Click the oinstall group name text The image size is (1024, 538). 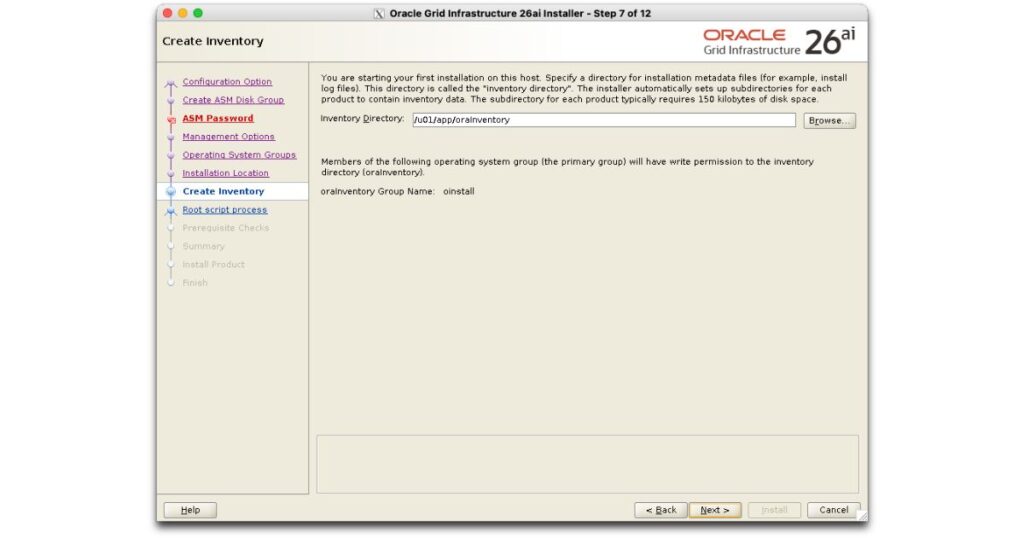pos(458,191)
